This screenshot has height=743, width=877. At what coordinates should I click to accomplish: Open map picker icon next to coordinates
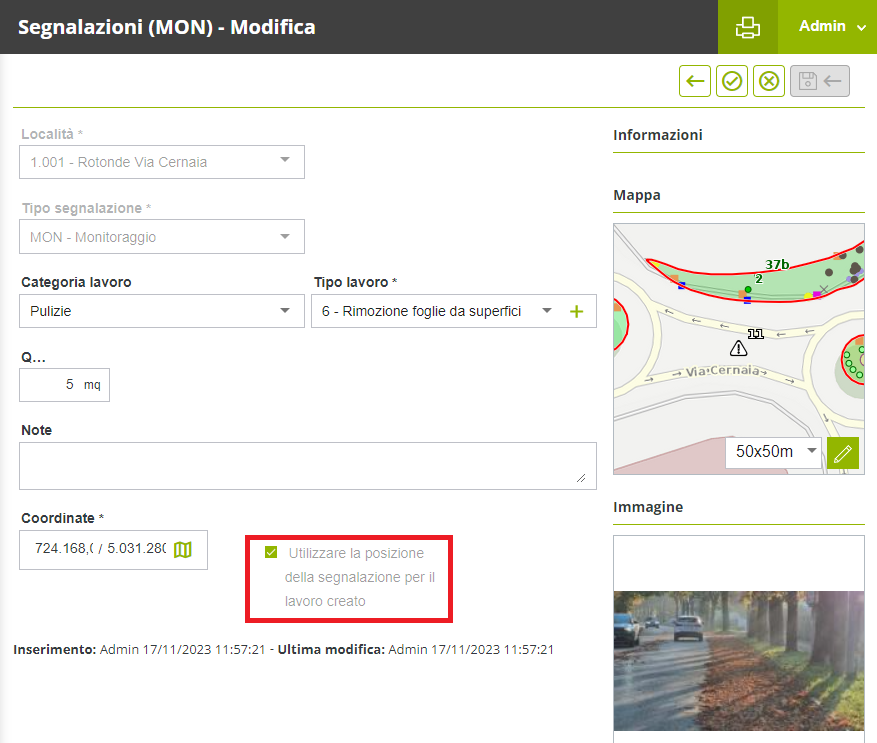(182, 549)
